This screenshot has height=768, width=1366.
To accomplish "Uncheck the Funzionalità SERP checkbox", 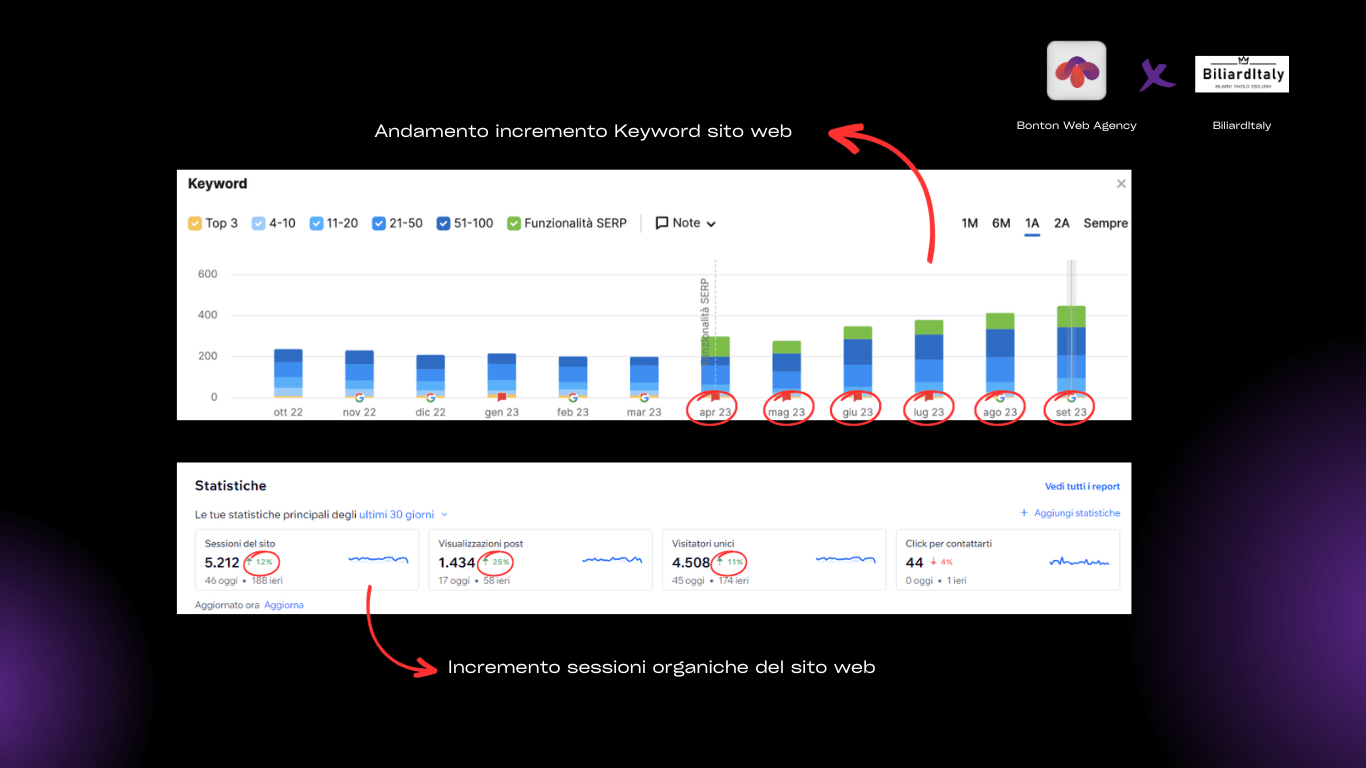I will [514, 223].
